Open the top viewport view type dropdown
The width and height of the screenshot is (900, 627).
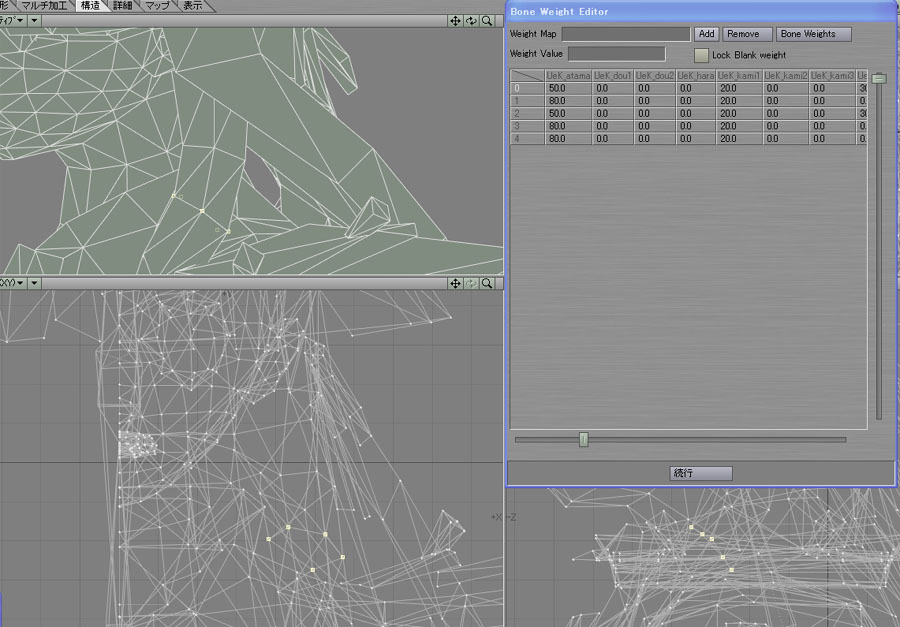pos(11,20)
